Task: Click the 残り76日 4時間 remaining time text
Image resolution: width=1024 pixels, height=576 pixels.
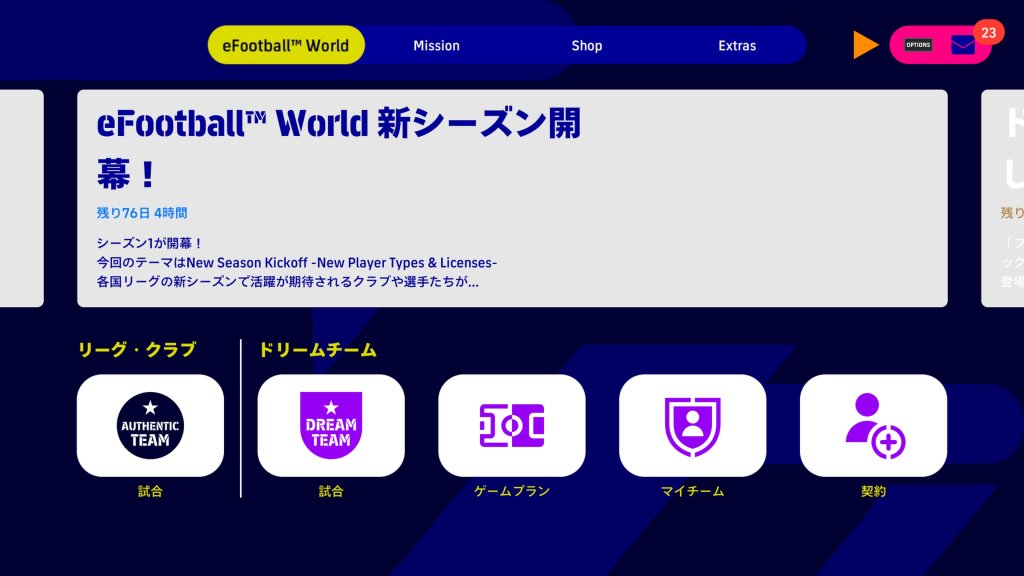Action: 142,213
